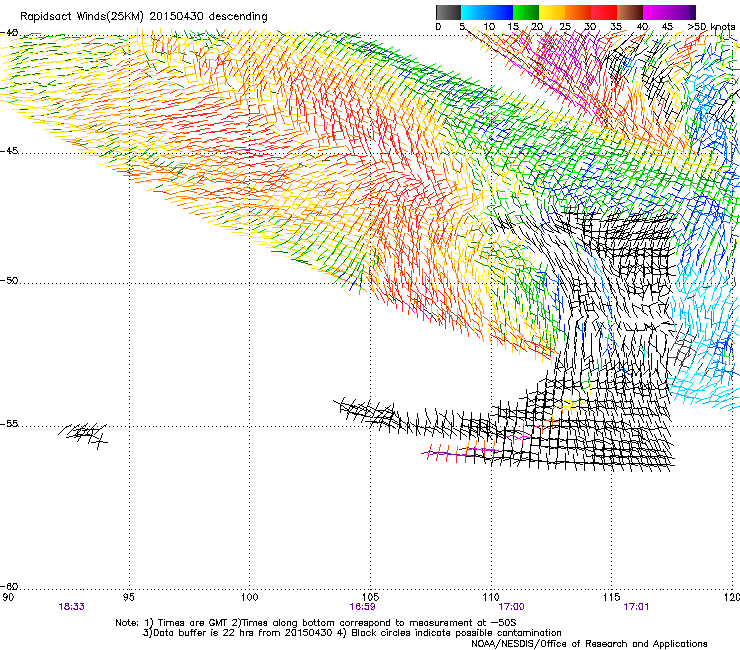This screenshot has height=650, width=740.
Task: Select the purple '16:59' time stamp
Action: (x=362, y=607)
